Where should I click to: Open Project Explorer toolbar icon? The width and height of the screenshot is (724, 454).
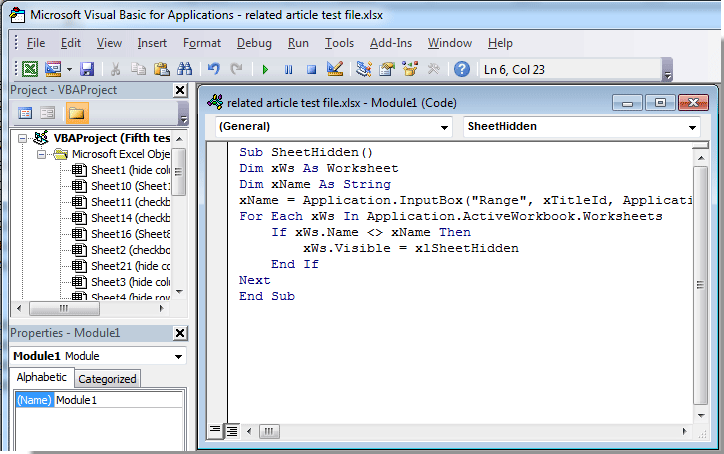(364, 69)
